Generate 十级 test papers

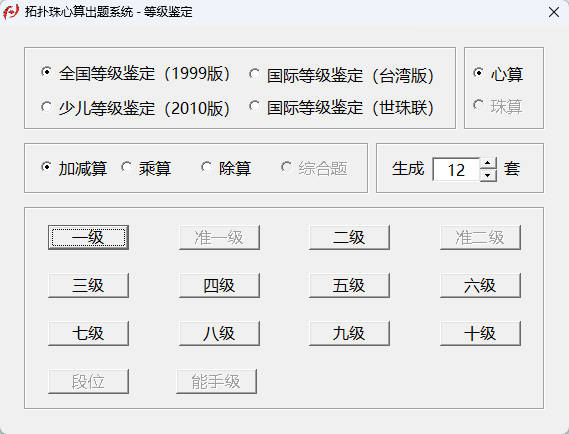coord(480,333)
